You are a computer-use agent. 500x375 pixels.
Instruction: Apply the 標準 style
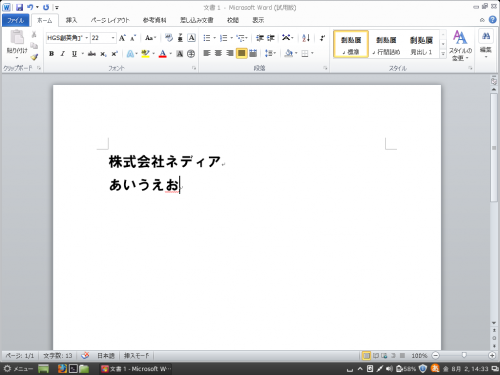(351, 44)
